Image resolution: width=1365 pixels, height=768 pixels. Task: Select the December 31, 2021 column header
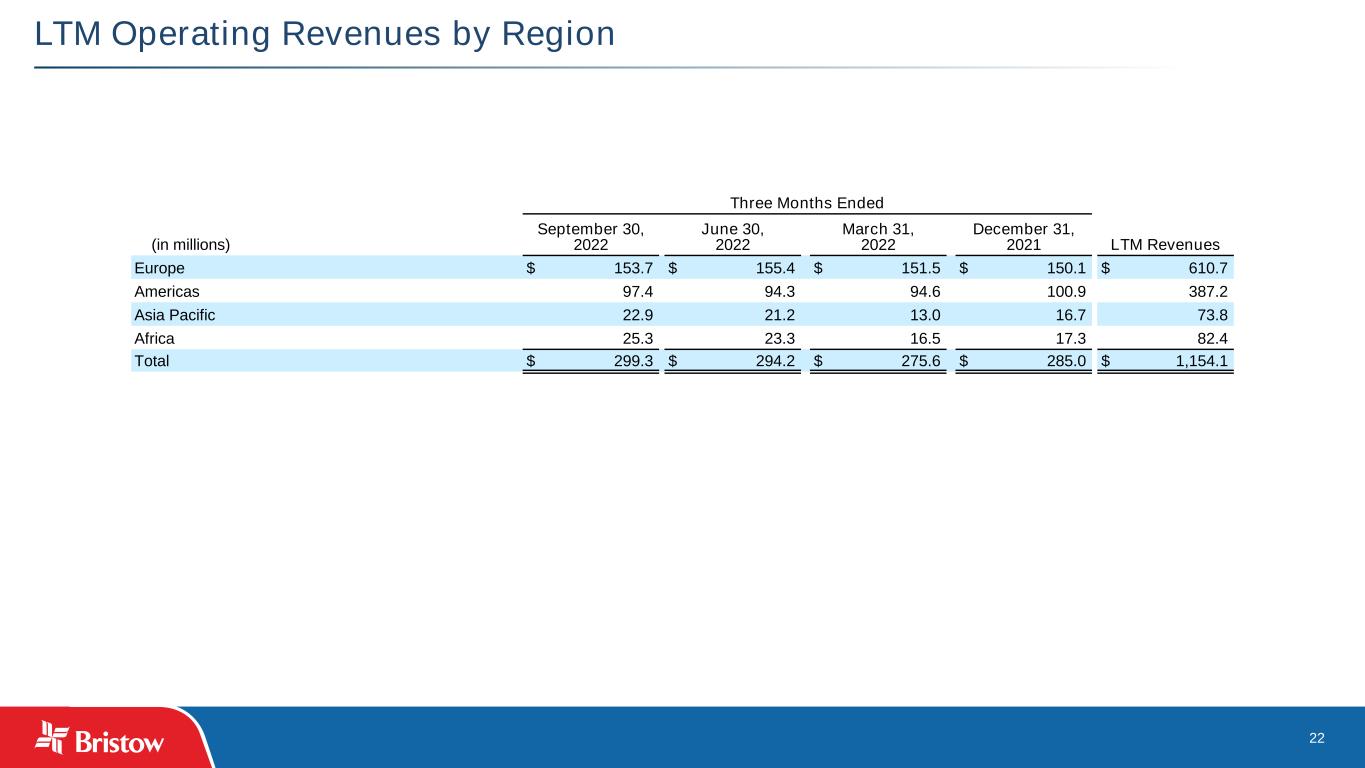1023,236
